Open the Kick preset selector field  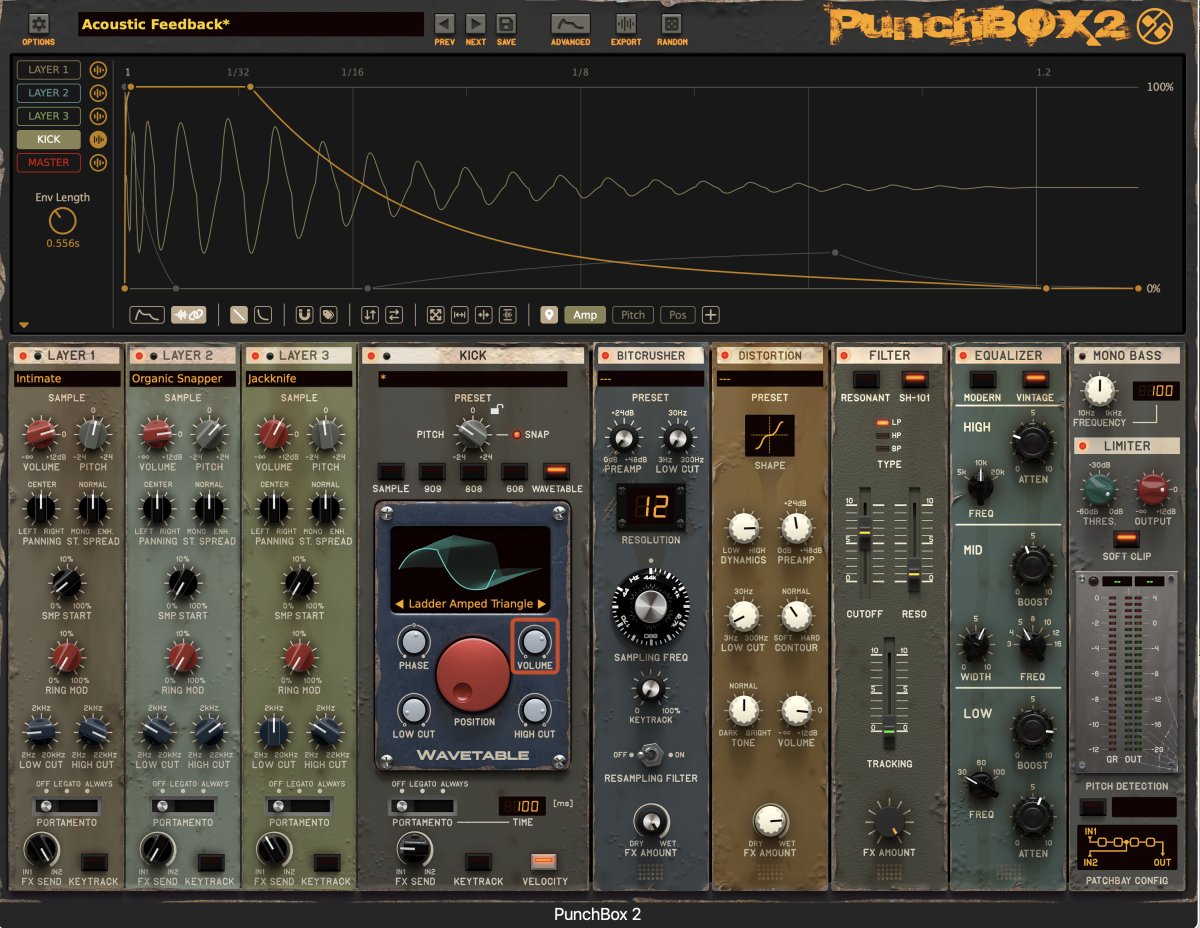472,379
